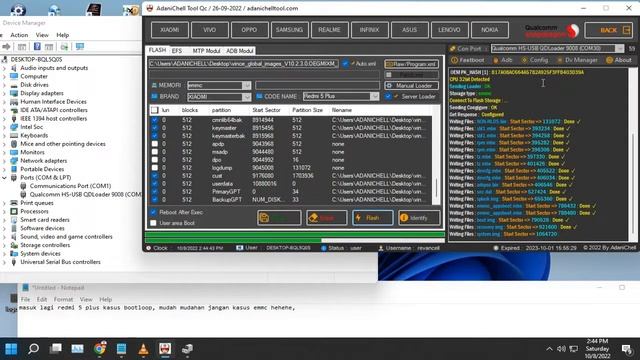Open taskbar Search

click(33, 349)
